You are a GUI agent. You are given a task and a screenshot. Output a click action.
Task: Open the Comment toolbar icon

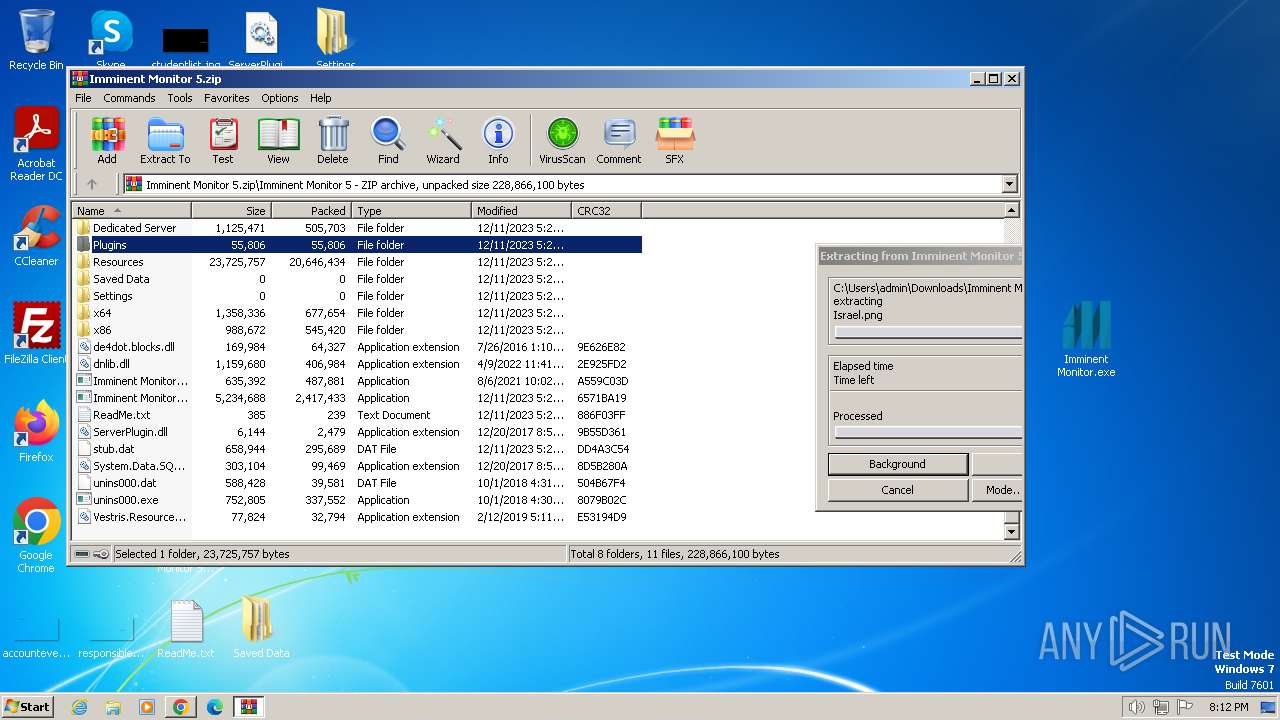pos(619,140)
